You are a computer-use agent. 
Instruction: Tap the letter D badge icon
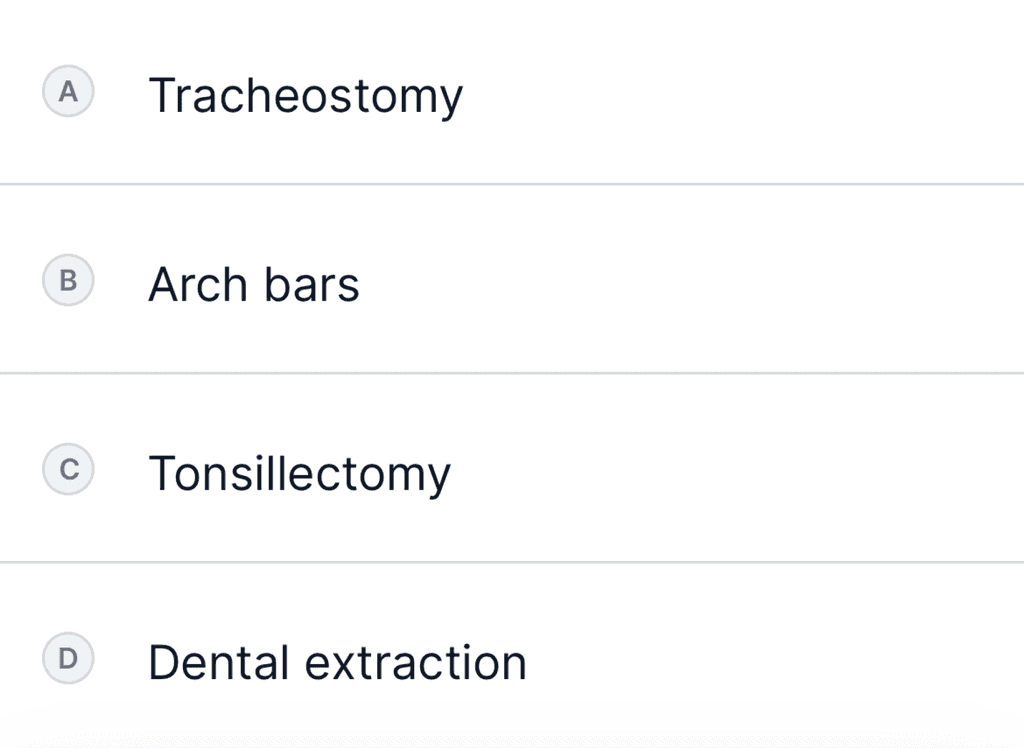pos(68,659)
